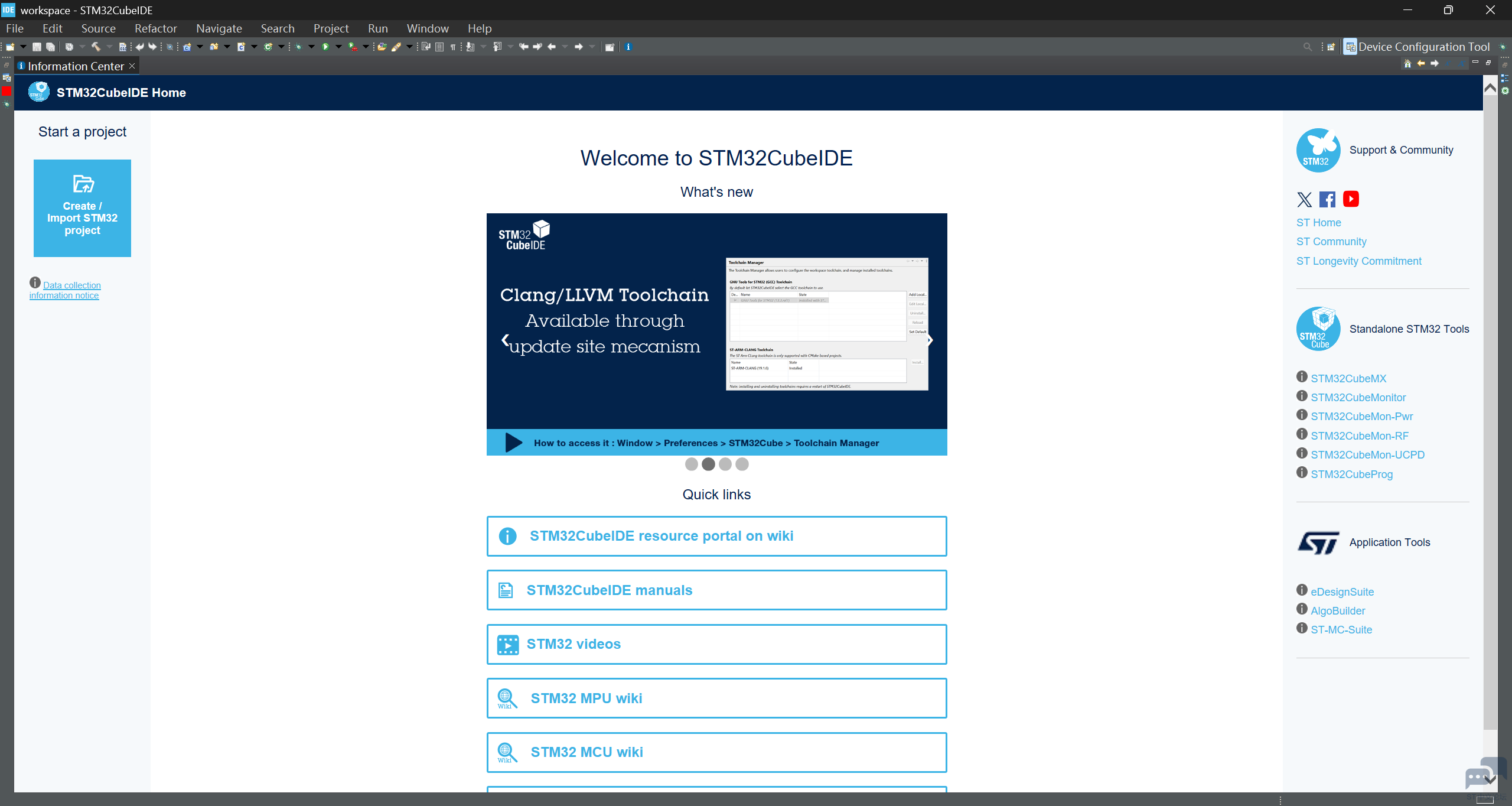Screen dimensions: 1512x806
Task: Click the Home icon in Information Center toolbar
Action: pos(1407,63)
